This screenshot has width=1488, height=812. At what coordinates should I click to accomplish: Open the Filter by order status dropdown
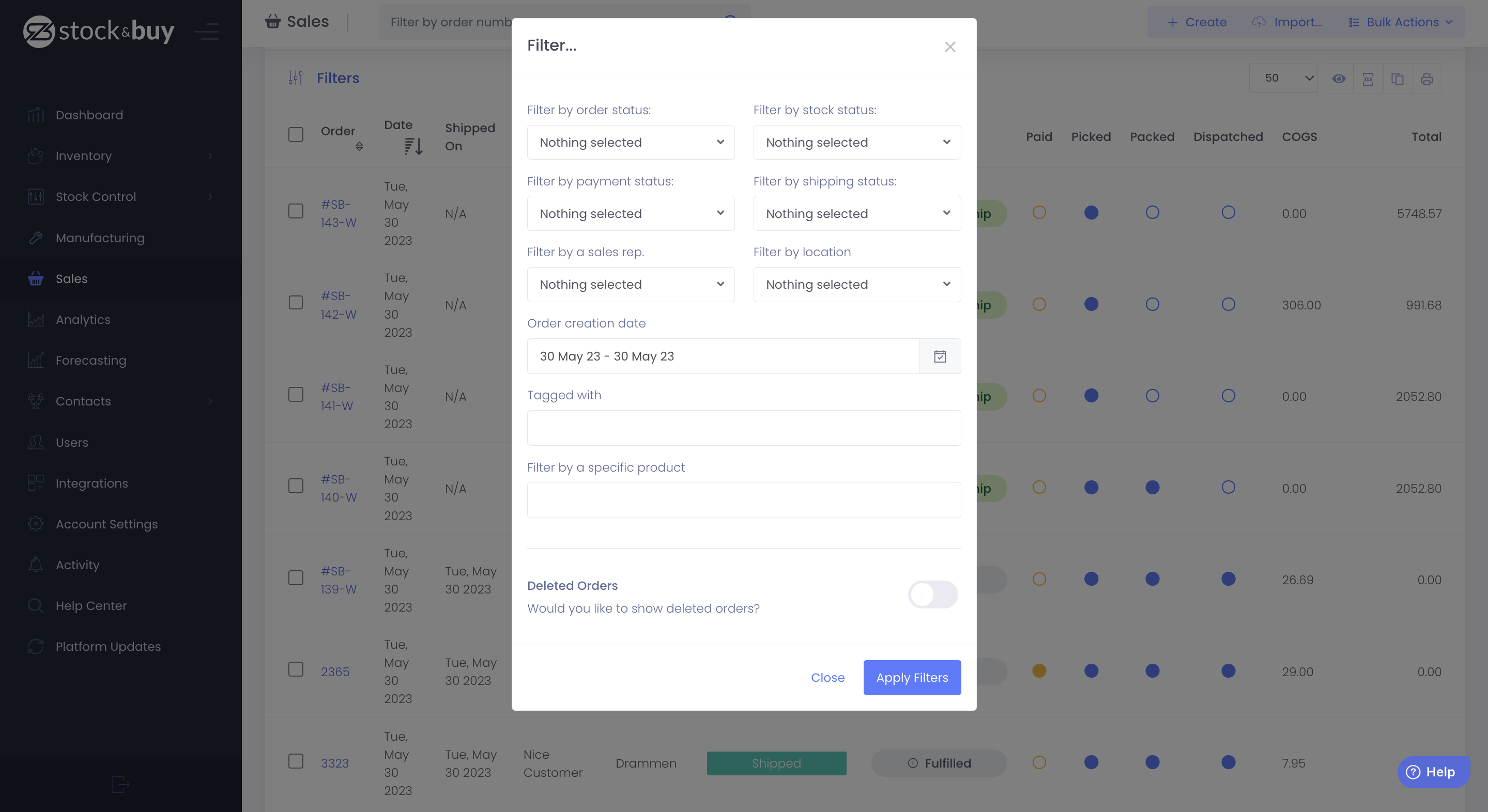631,143
